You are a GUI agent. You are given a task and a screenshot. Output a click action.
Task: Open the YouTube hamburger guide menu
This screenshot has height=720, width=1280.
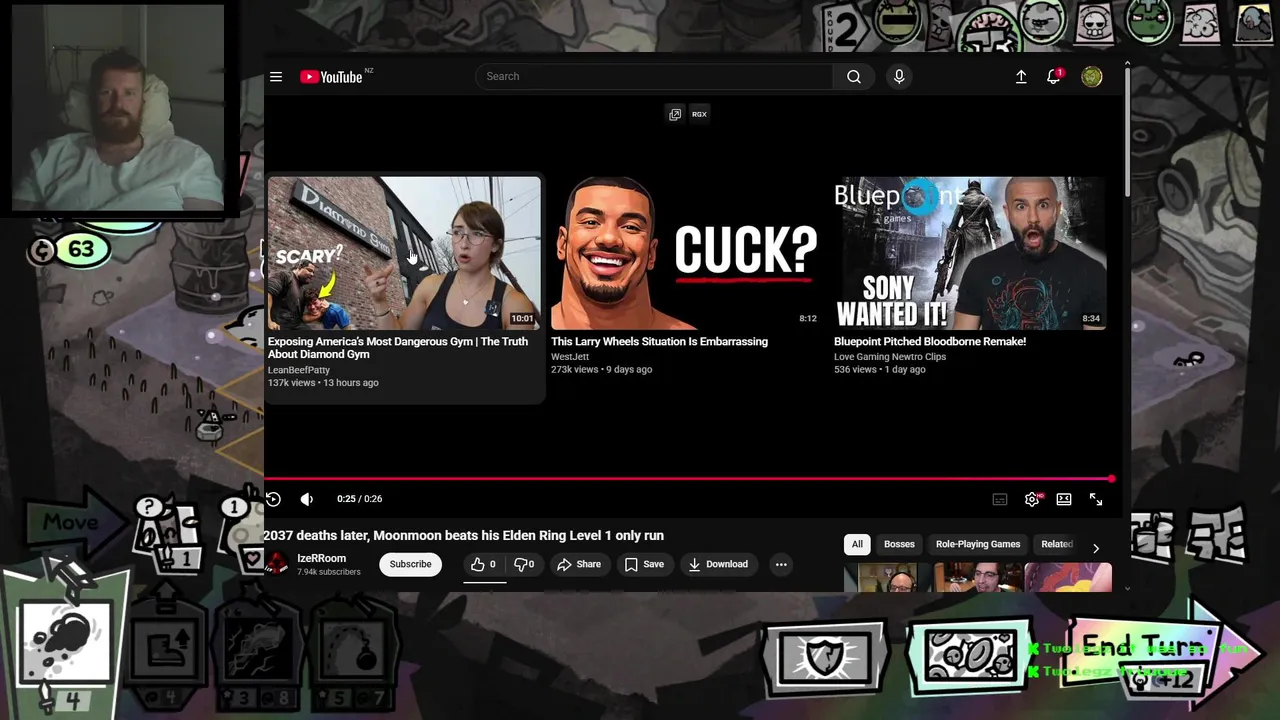(x=276, y=77)
